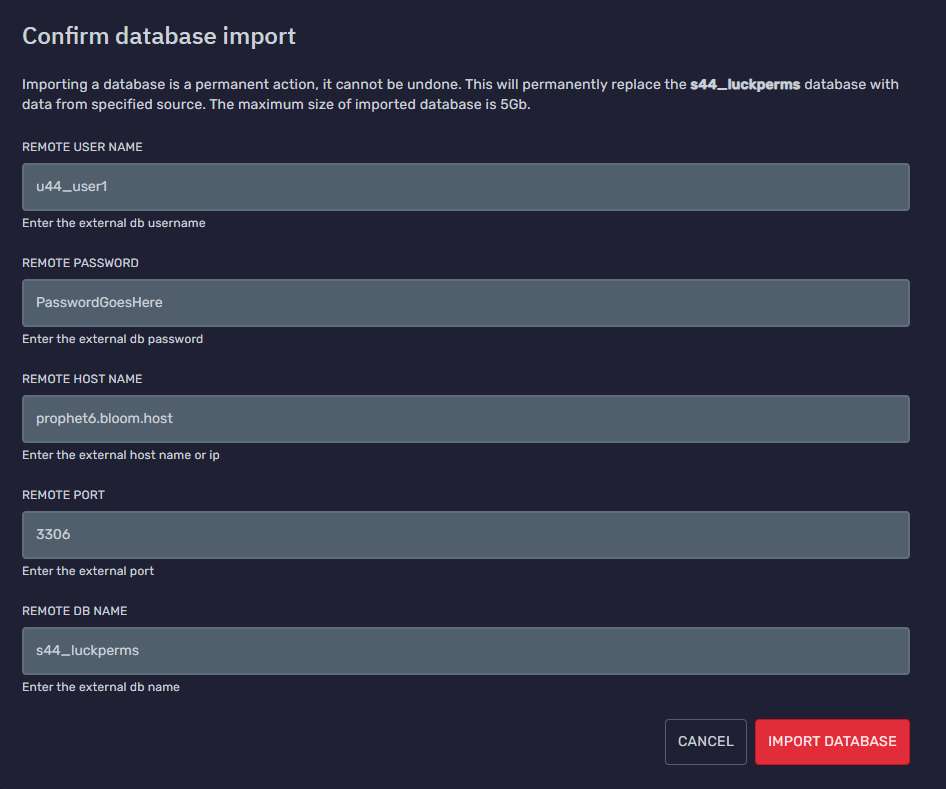This screenshot has height=789, width=946.
Task: Click into the Remote Port field
Action: [465, 535]
